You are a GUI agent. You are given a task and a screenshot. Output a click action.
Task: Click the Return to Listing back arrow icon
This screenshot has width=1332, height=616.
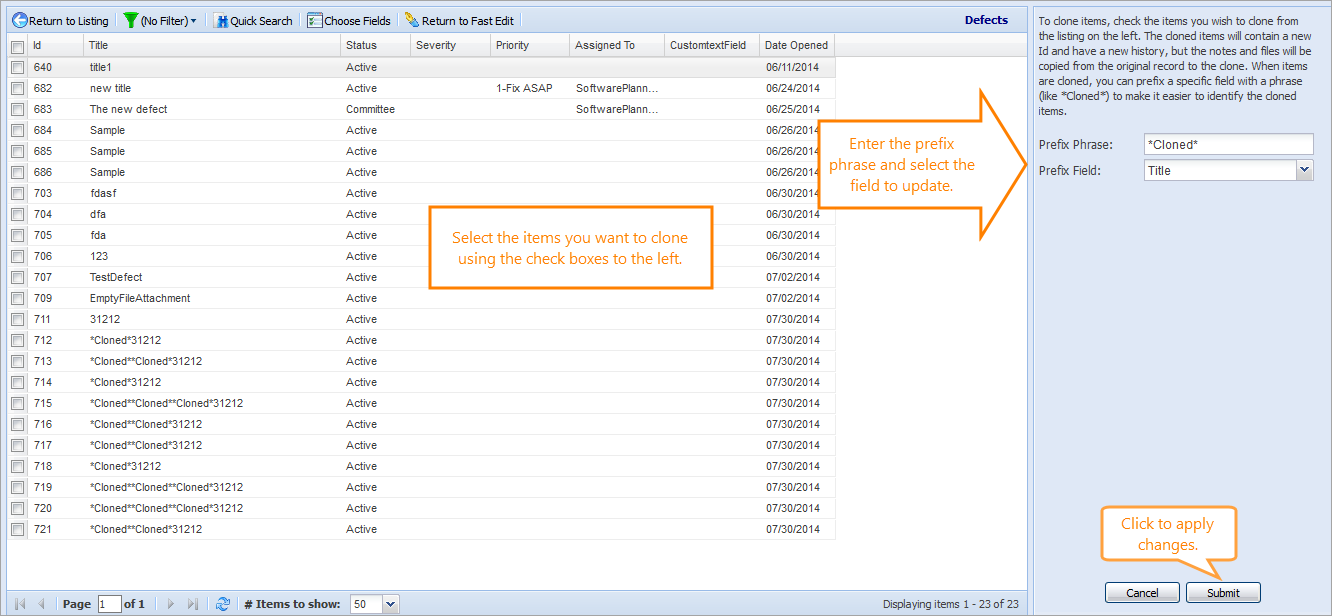click(x=19, y=20)
